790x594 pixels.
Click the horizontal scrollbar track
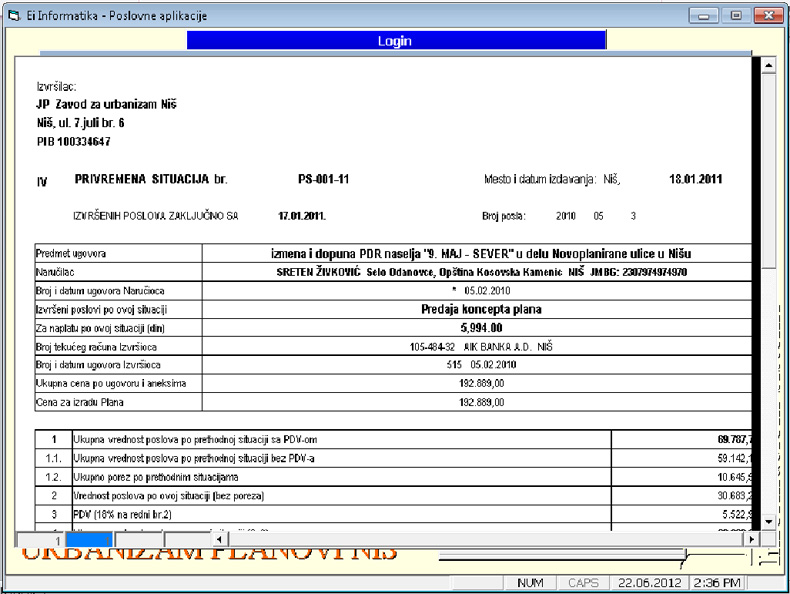coord(480,538)
